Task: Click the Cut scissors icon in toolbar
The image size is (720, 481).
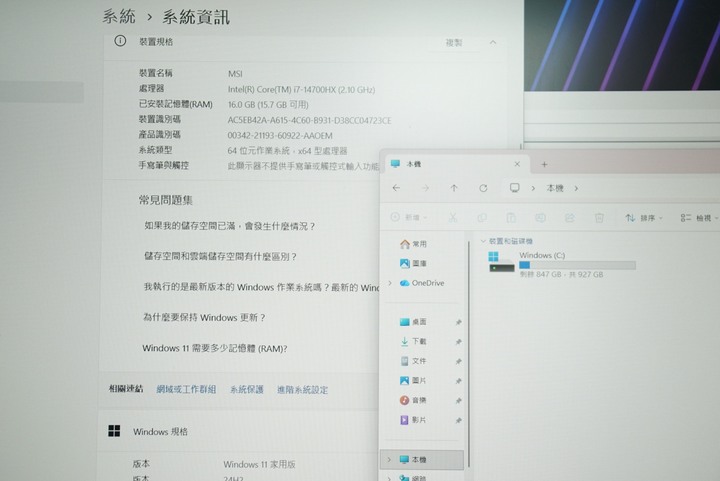Action: click(452, 217)
